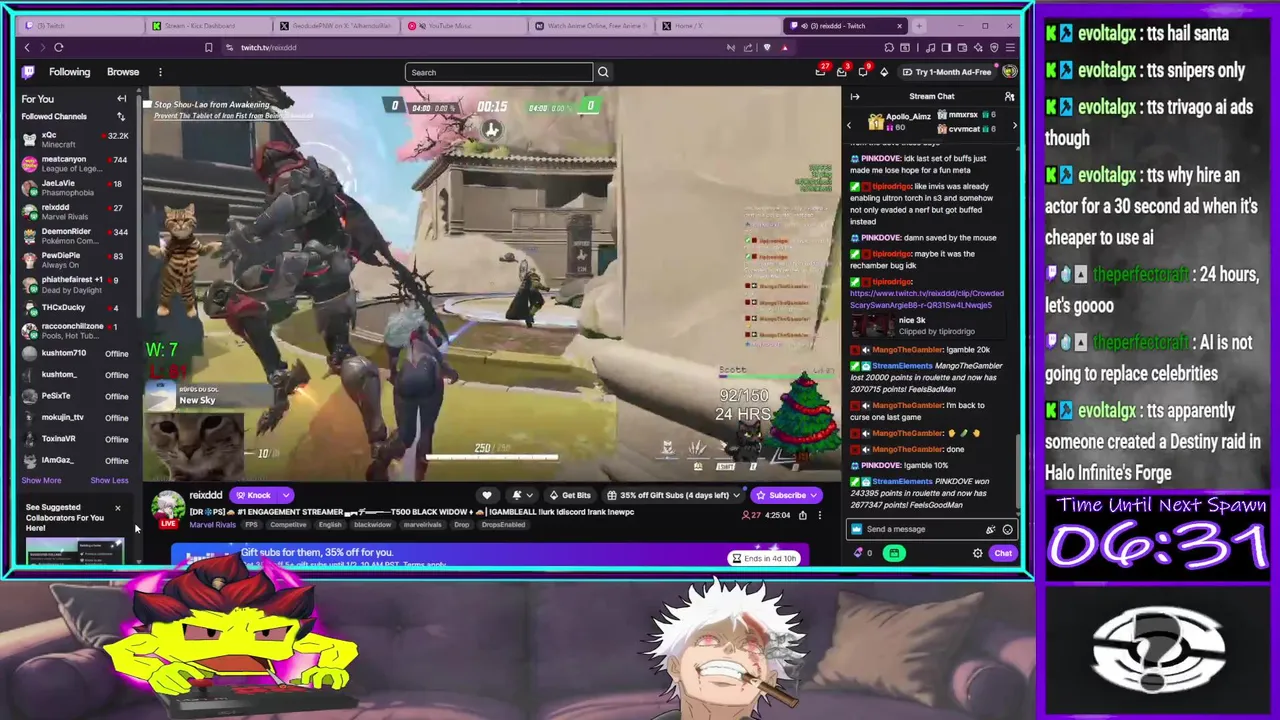This screenshot has height=720, width=1280.
Task: Open channel points balance icon
Action: pos(861,553)
